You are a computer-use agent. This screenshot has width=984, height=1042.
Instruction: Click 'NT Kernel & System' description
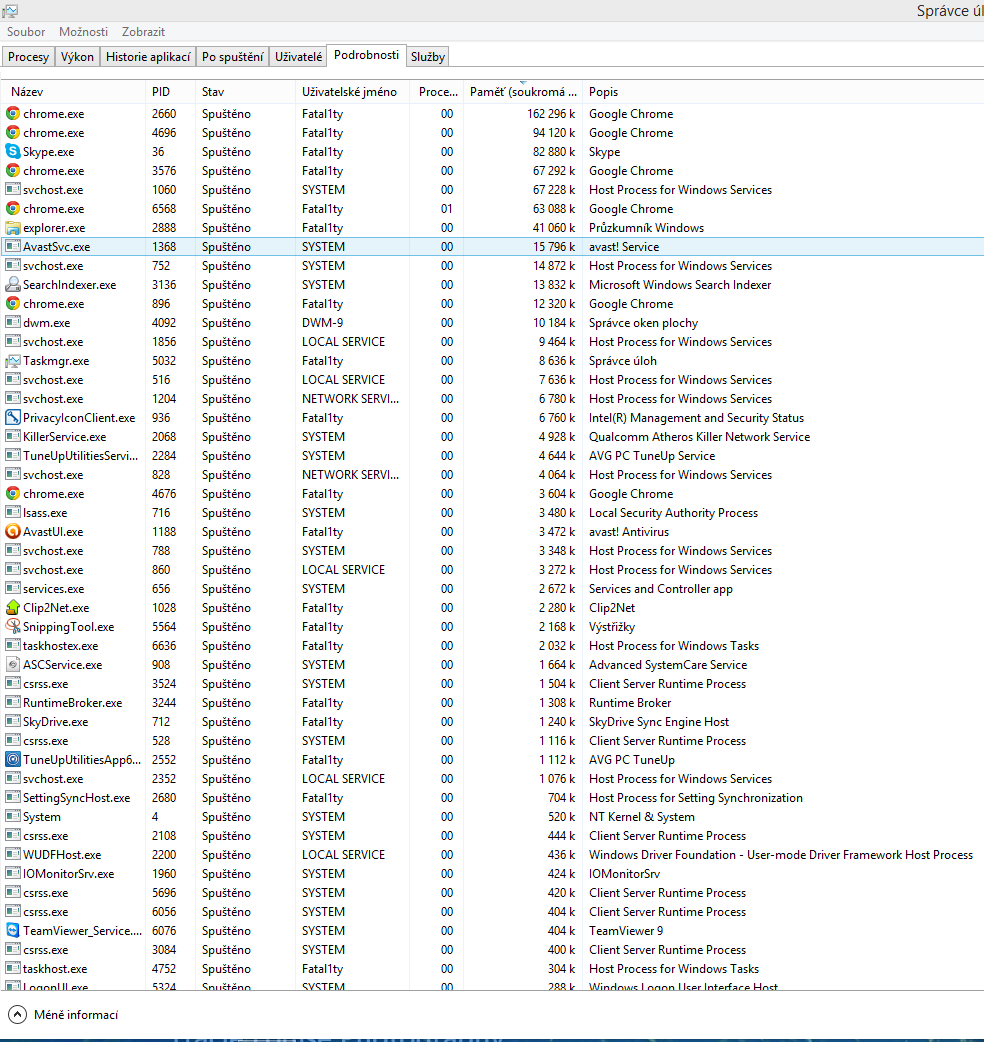coord(642,817)
